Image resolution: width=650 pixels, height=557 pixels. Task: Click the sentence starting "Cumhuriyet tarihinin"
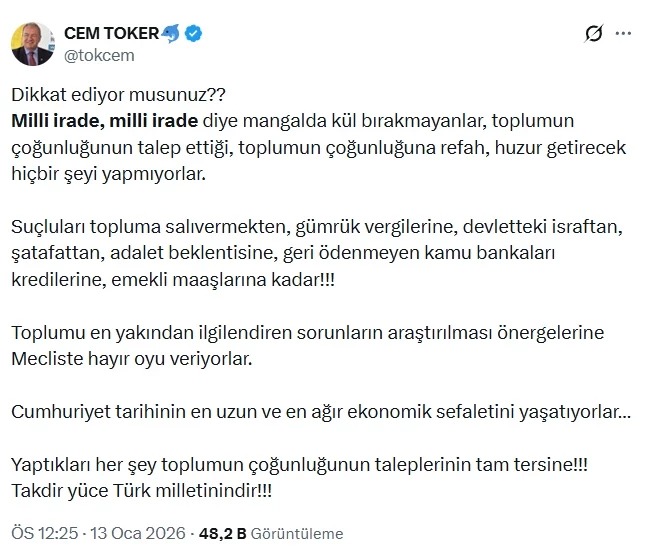[x=320, y=411]
